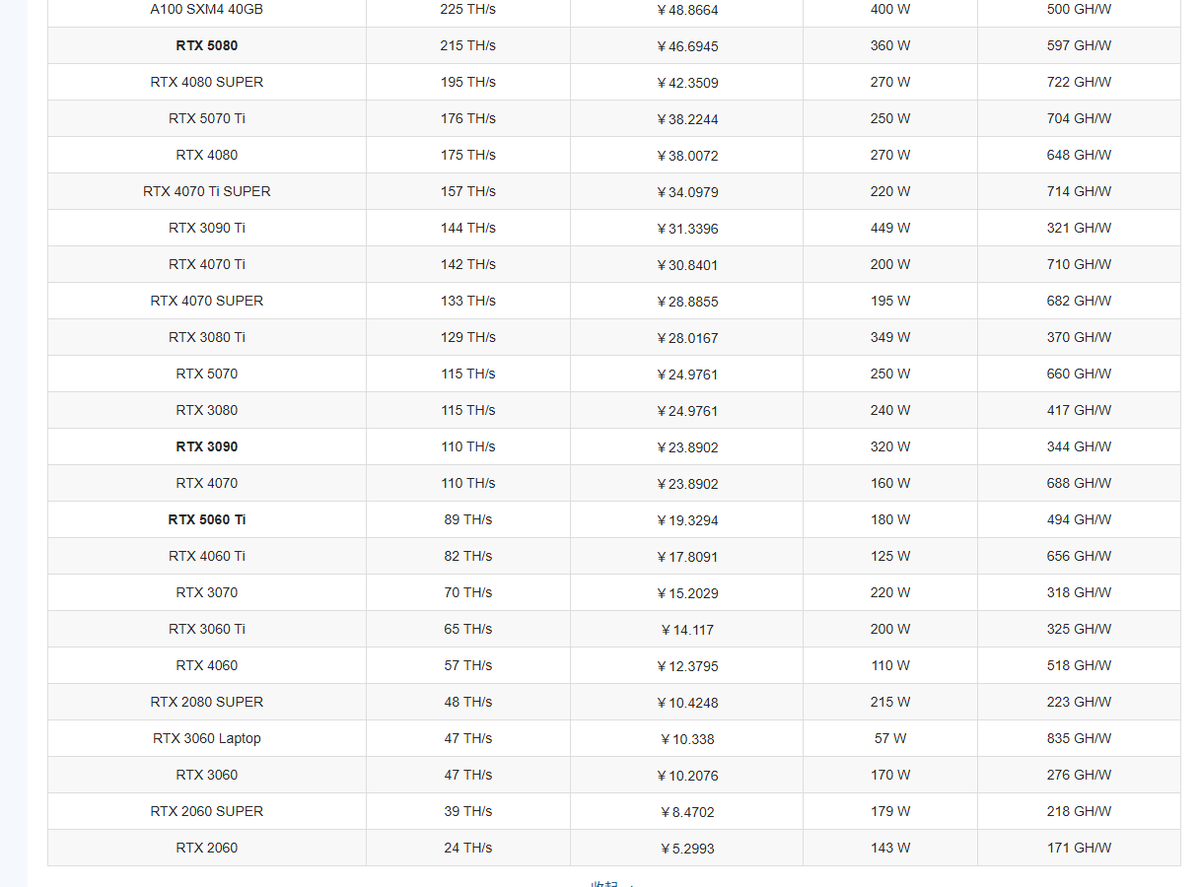Select the RTX 5060 Ti name cell
The height and width of the screenshot is (887, 1200).
point(207,520)
